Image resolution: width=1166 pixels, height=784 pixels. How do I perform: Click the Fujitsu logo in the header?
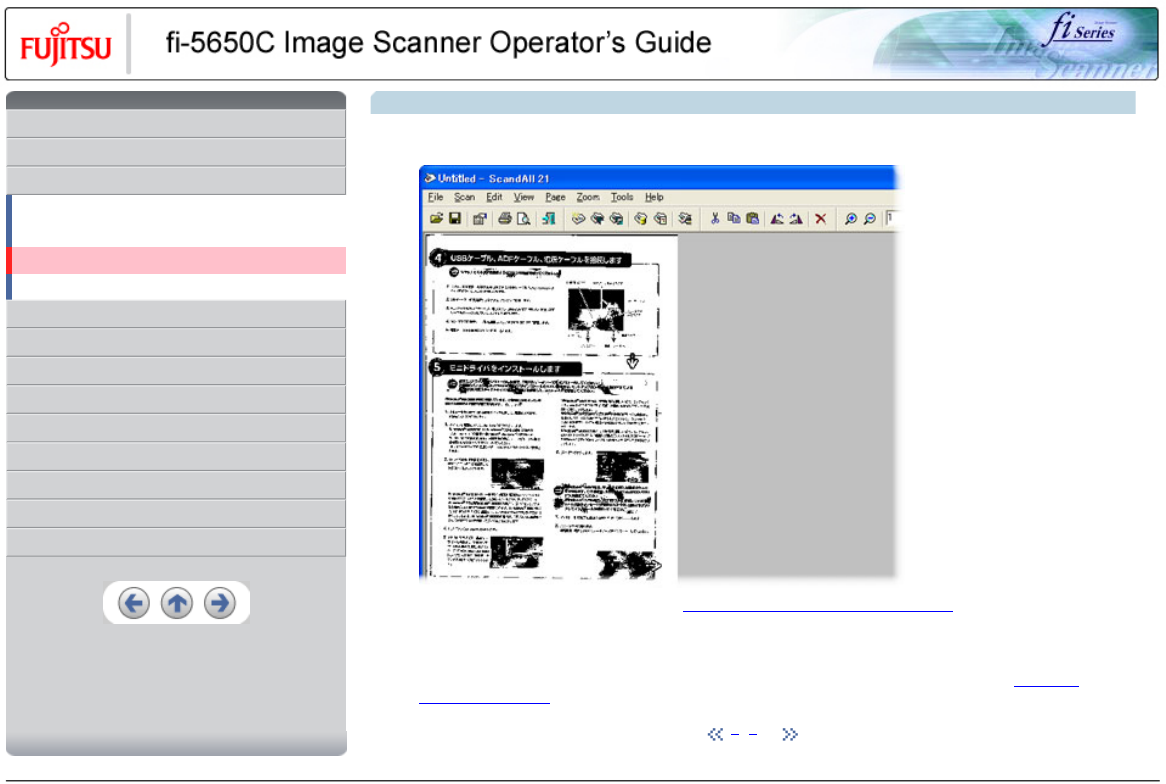[x=65, y=45]
